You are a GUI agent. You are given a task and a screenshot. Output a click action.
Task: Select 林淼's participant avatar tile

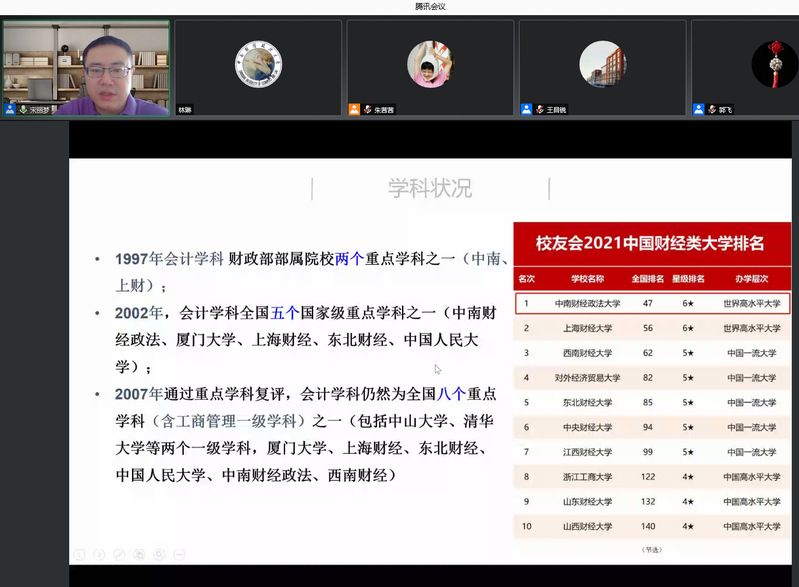pos(258,64)
